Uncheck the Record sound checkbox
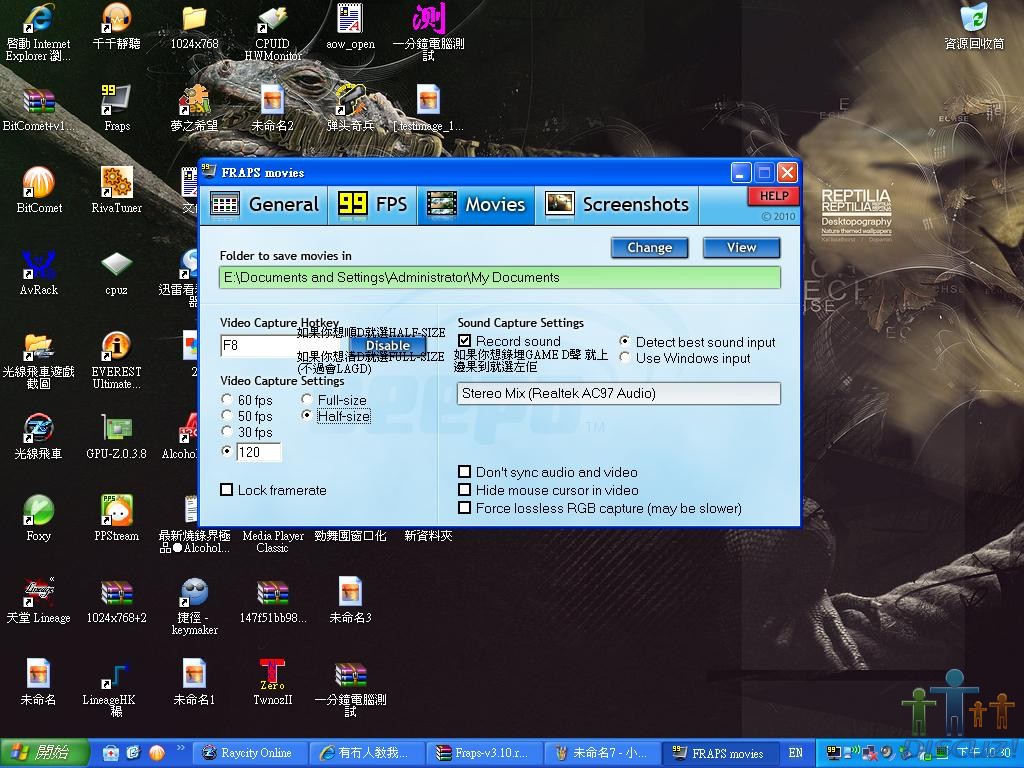Screen dimensions: 1024x768 (x=464, y=341)
